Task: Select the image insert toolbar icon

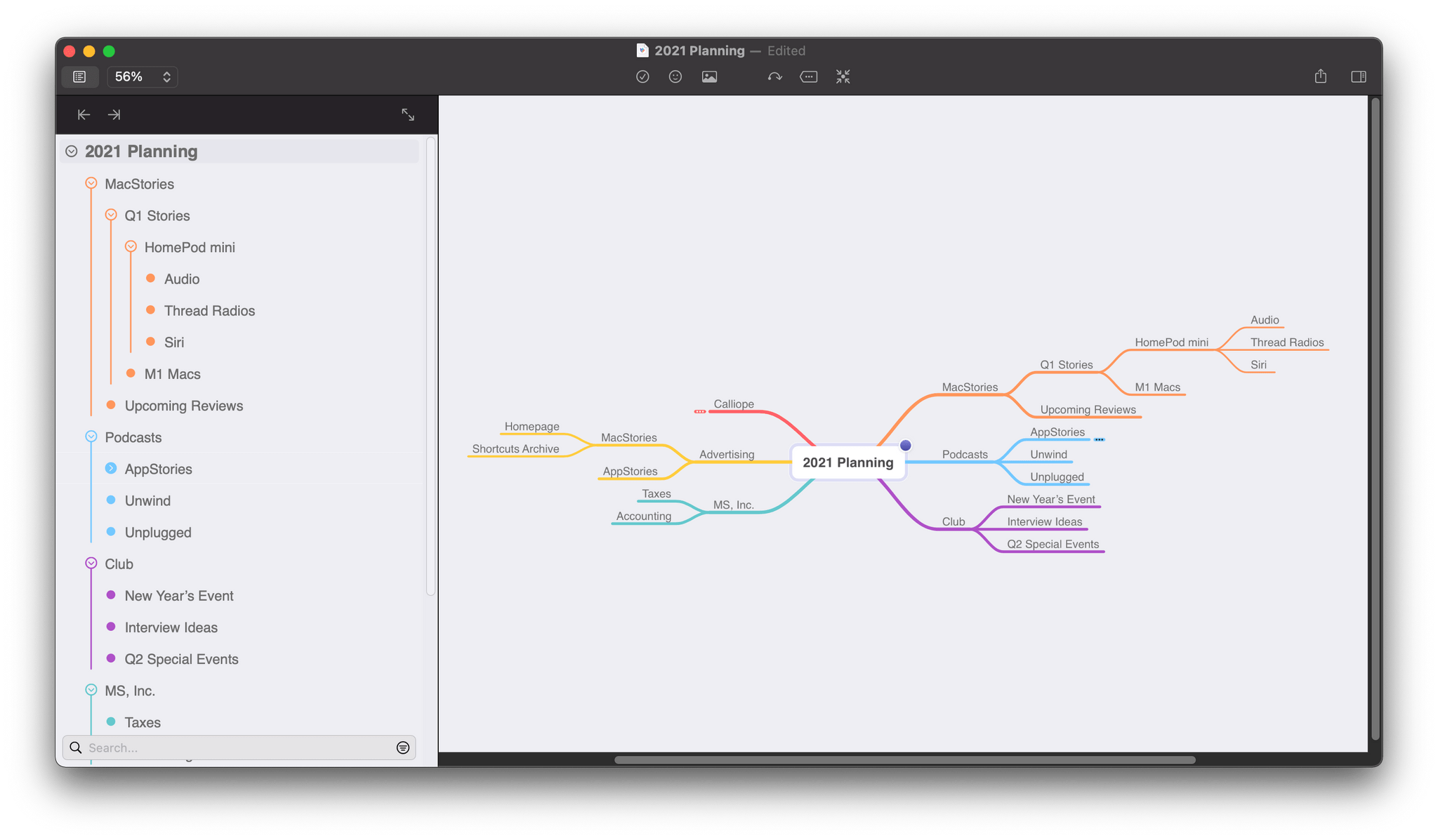Action: click(709, 76)
